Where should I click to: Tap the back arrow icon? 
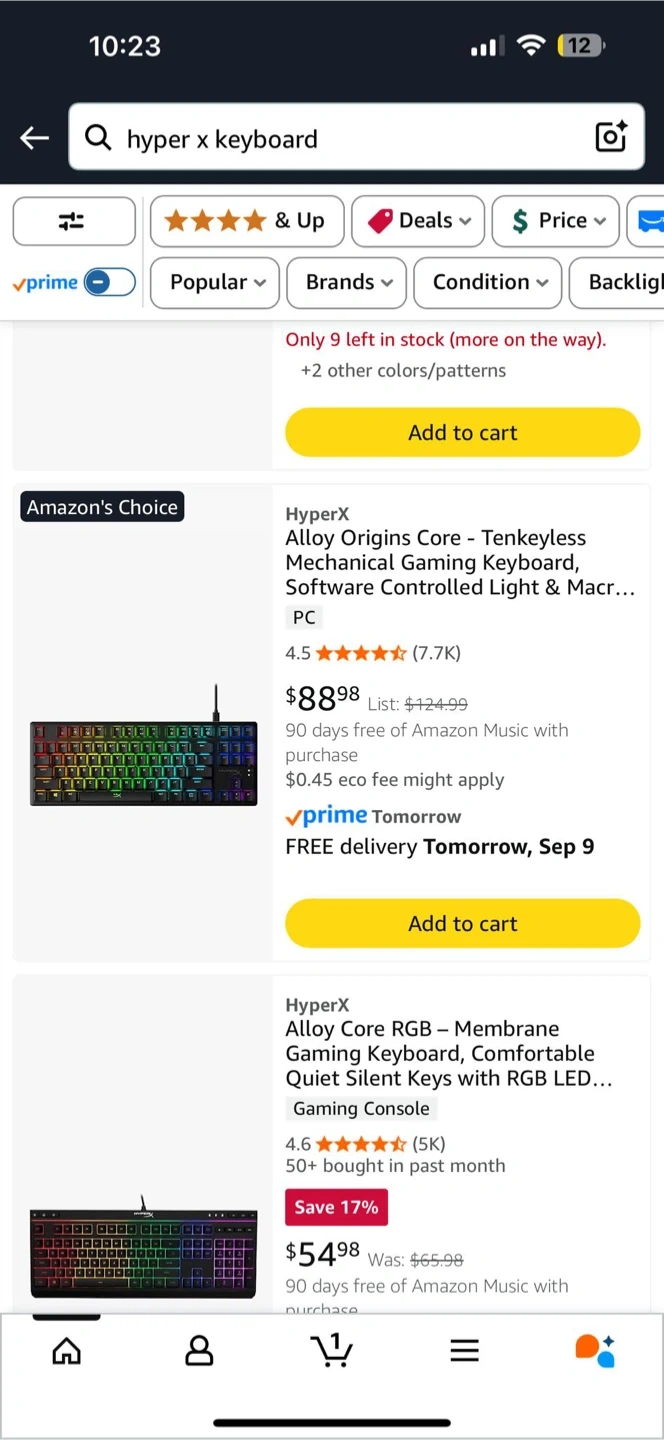coord(35,138)
